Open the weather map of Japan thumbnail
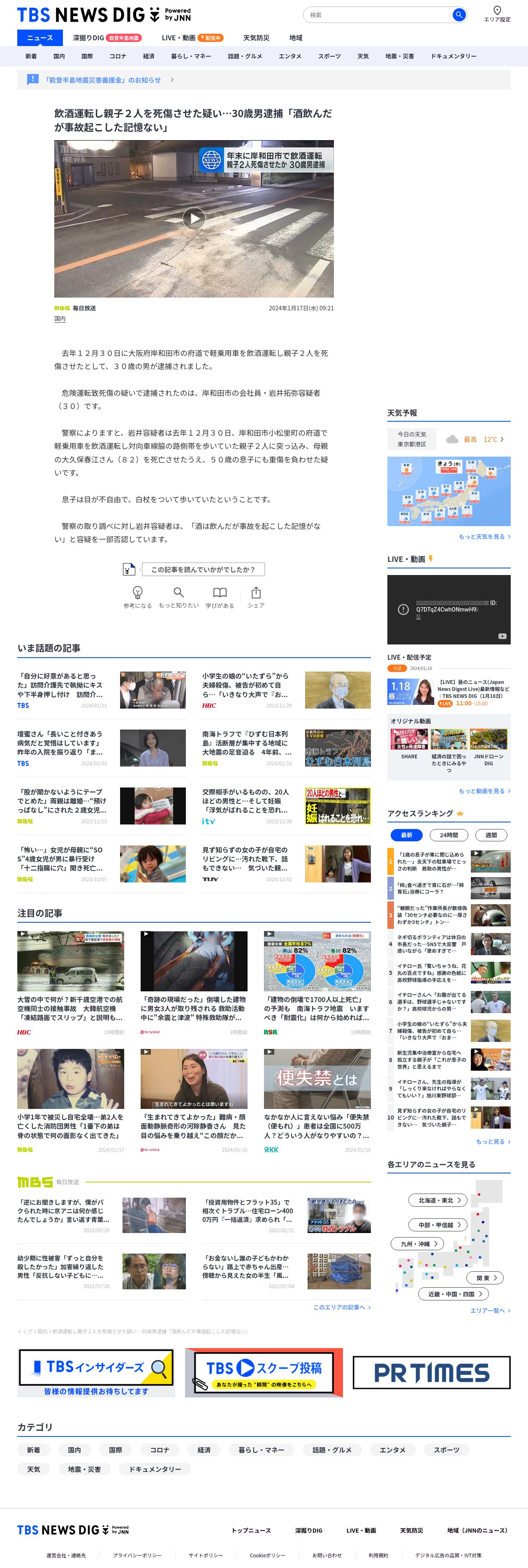Screen dimensions: 528x1568 449,491
